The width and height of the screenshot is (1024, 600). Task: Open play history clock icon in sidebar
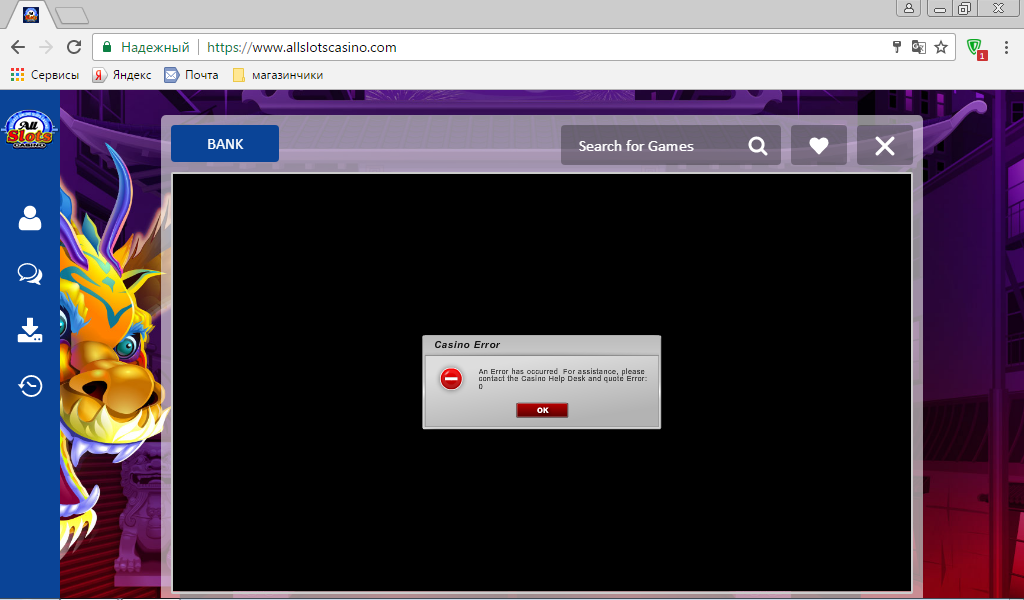pos(30,386)
